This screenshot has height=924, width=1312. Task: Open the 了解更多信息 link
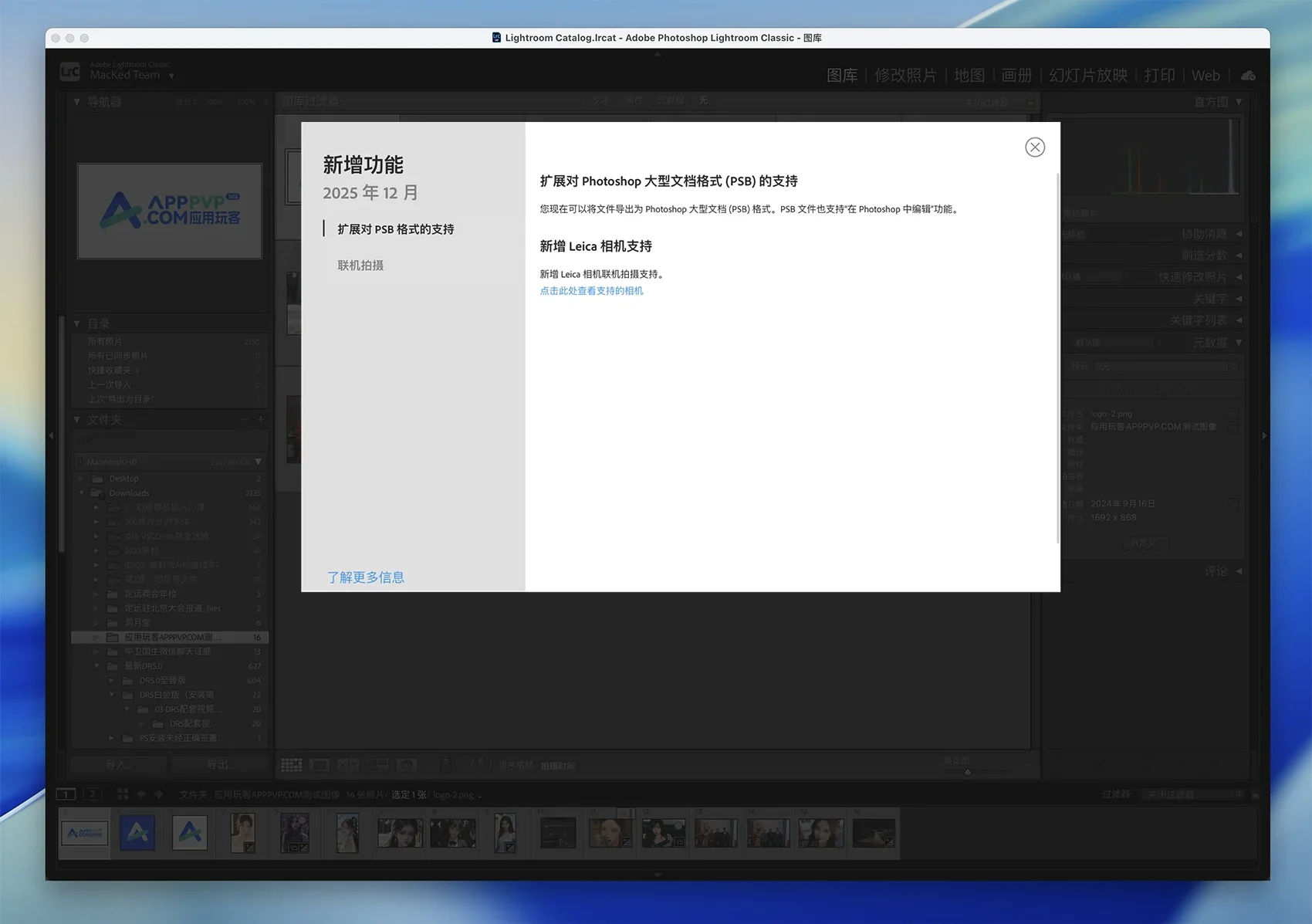pyautogui.click(x=366, y=577)
